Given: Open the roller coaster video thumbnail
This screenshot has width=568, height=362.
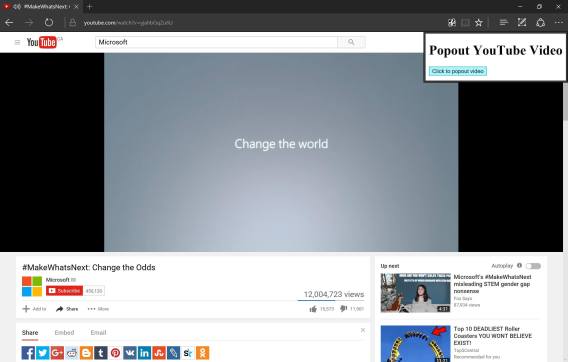Looking at the screenshot, I should pyautogui.click(x=415, y=344).
